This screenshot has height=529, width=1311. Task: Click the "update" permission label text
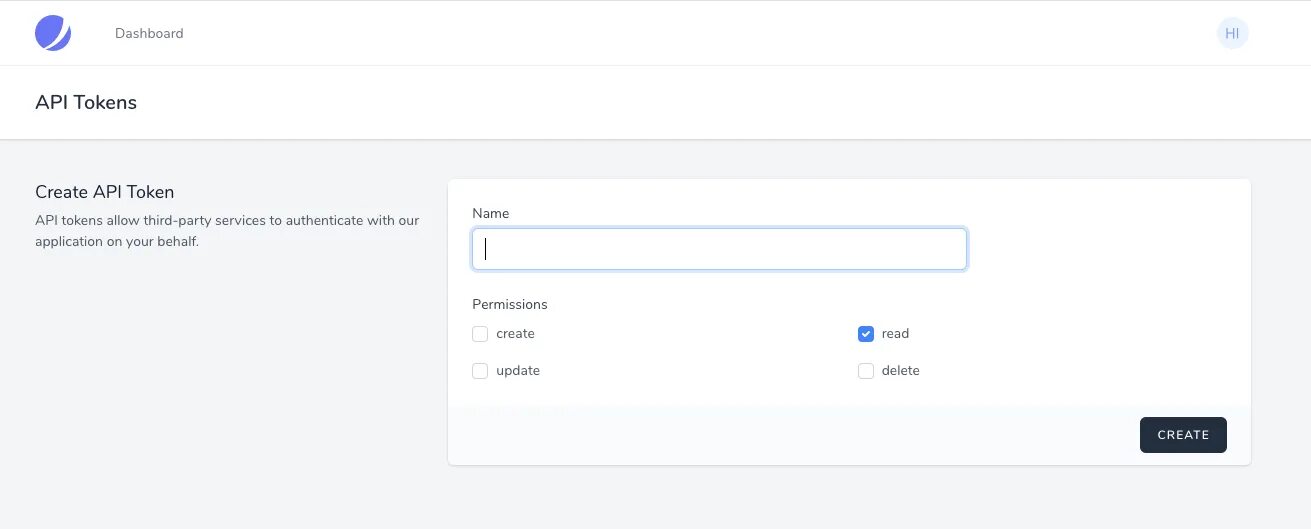point(518,371)
